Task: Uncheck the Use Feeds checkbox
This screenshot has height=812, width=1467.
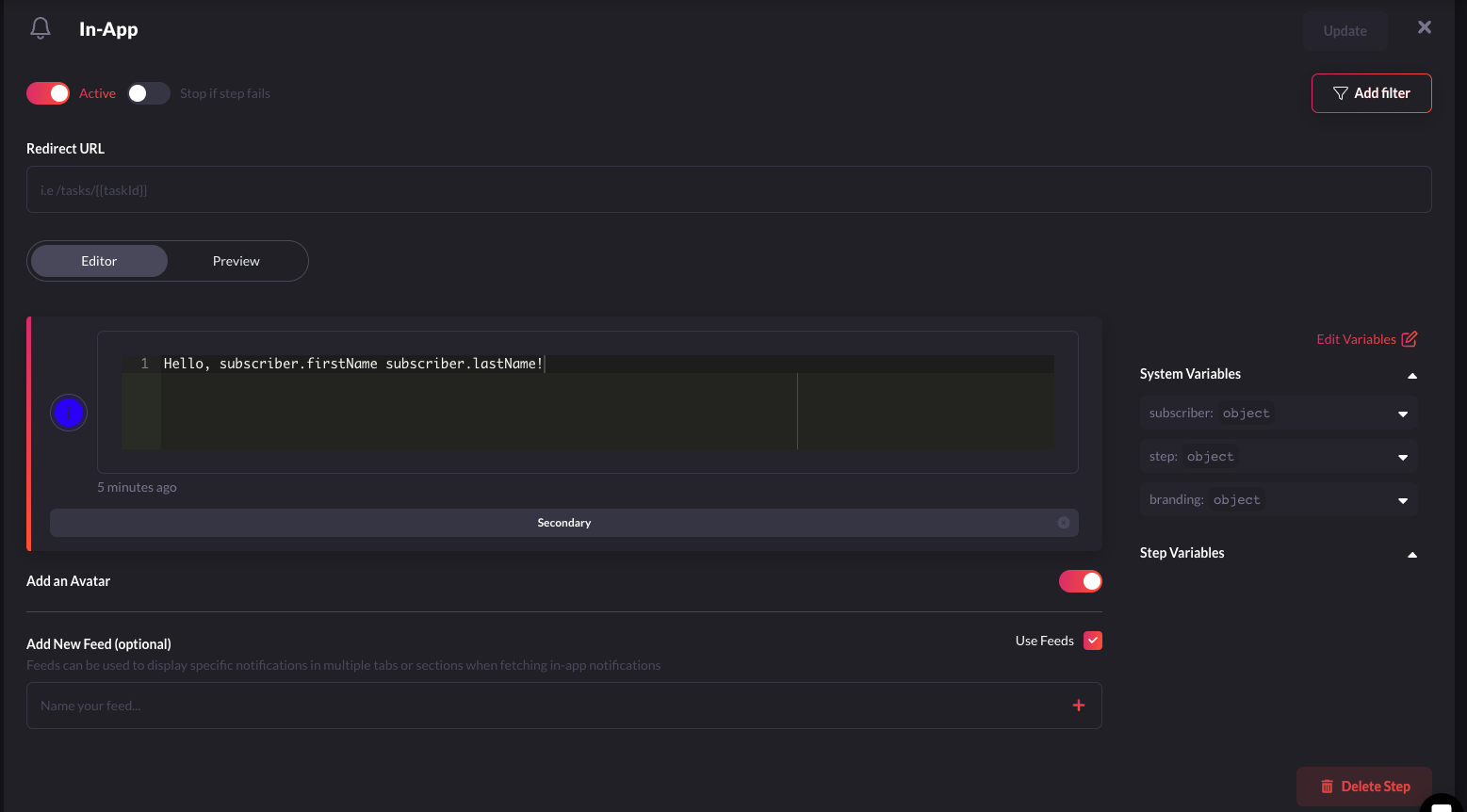Action: tap(1093, 641)
